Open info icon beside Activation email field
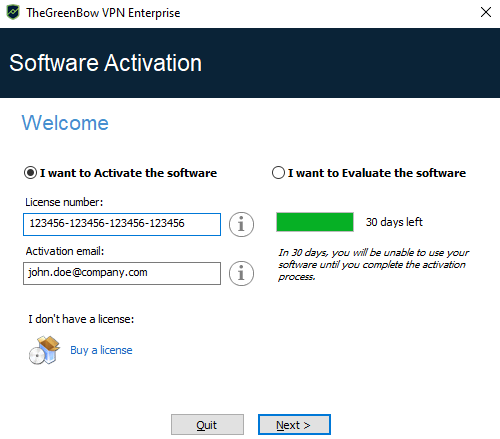This screenshot has height=439, width=500. [241, 273]
